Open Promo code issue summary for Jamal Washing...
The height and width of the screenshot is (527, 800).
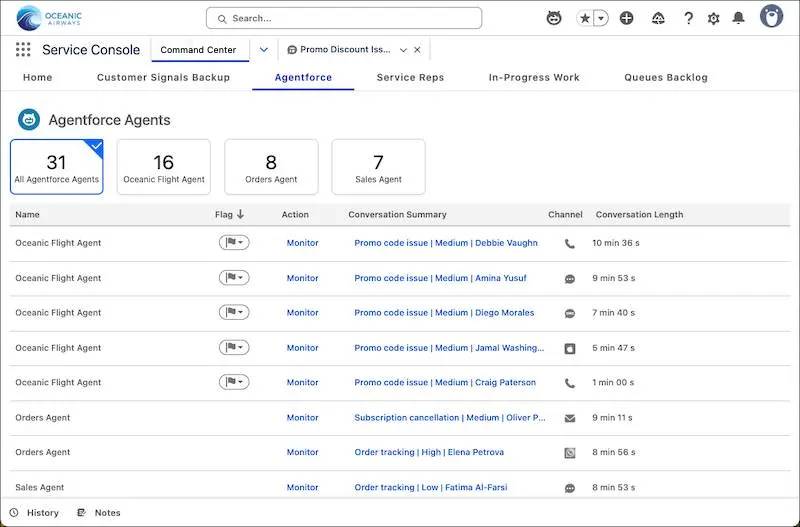[x=449, y=348]
